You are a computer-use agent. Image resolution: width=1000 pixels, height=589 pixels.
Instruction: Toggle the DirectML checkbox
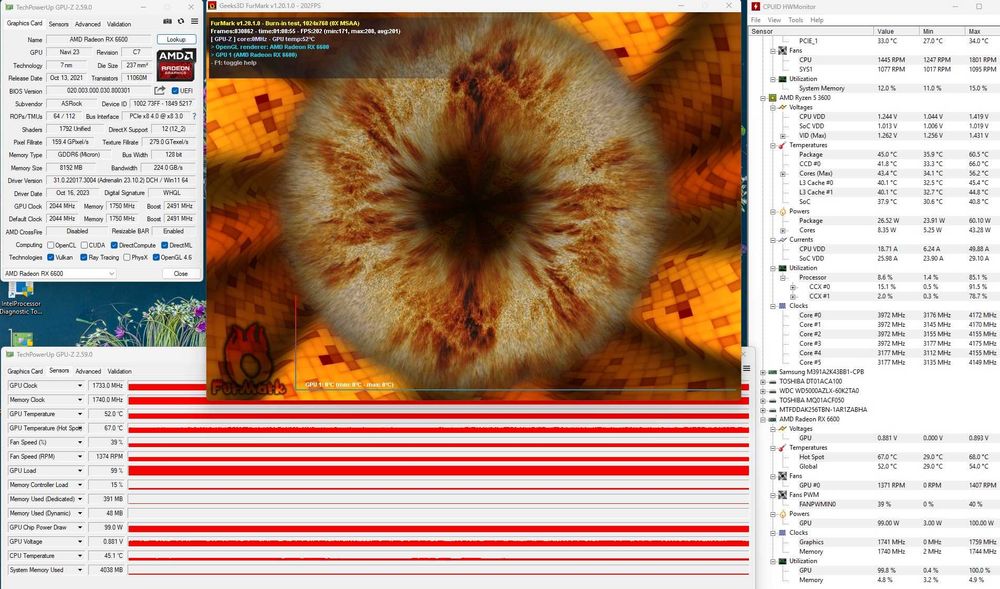[164, 245]
